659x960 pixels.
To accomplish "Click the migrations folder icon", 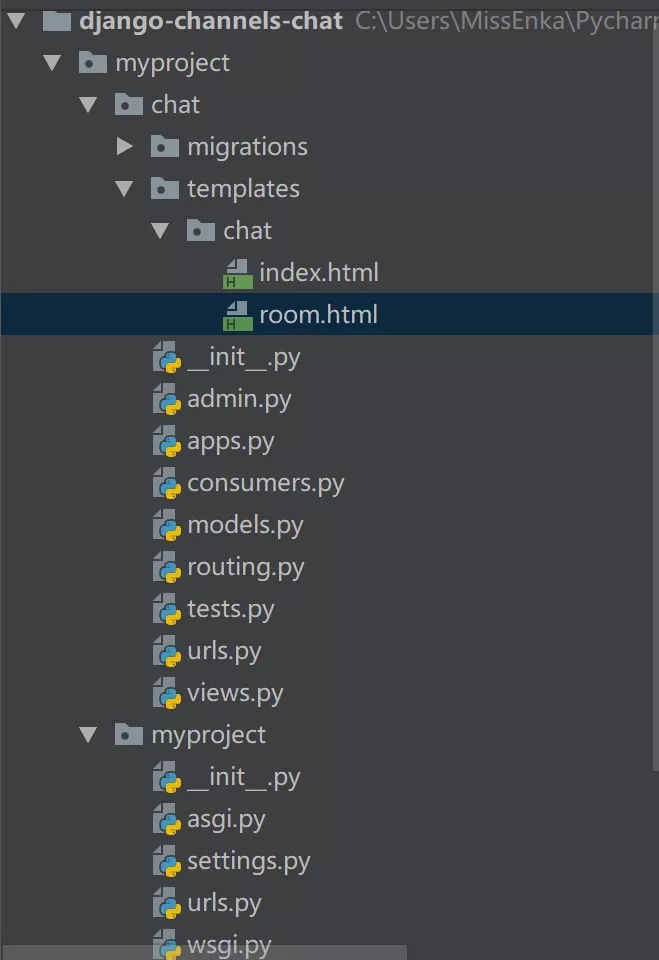I will click(x=164, y=147).
